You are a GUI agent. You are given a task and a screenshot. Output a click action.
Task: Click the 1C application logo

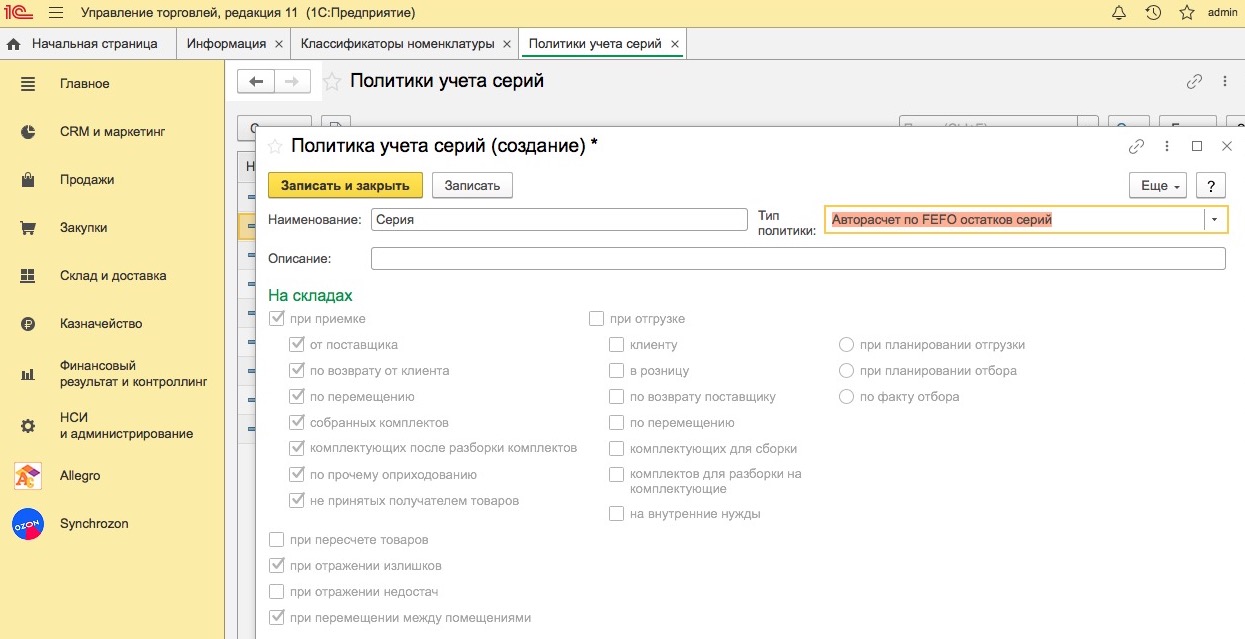(20, 13)
